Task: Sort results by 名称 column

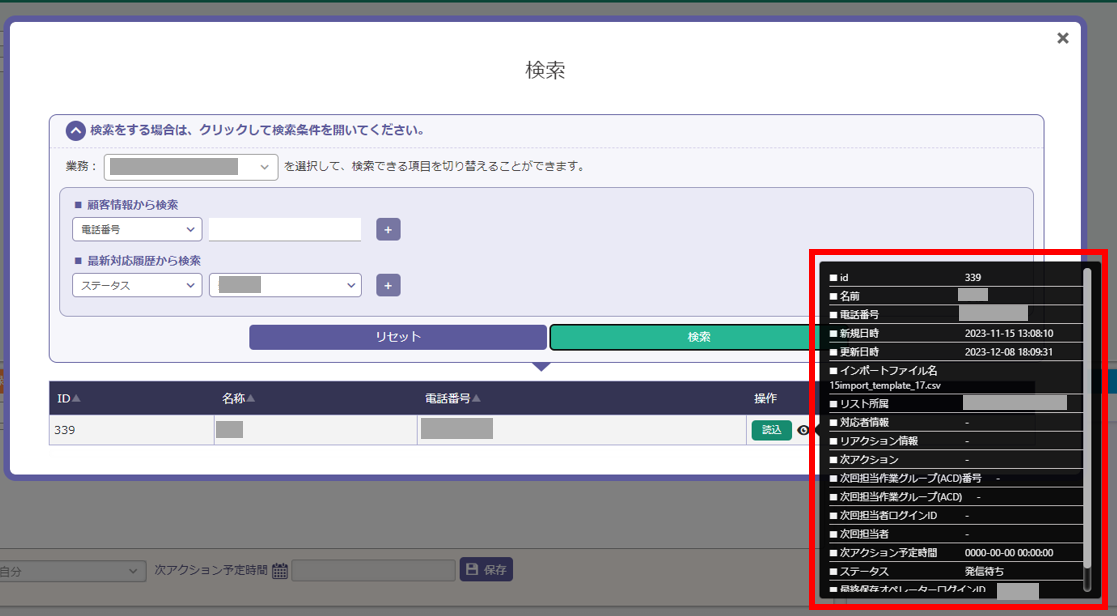Action: click(238, 398)
